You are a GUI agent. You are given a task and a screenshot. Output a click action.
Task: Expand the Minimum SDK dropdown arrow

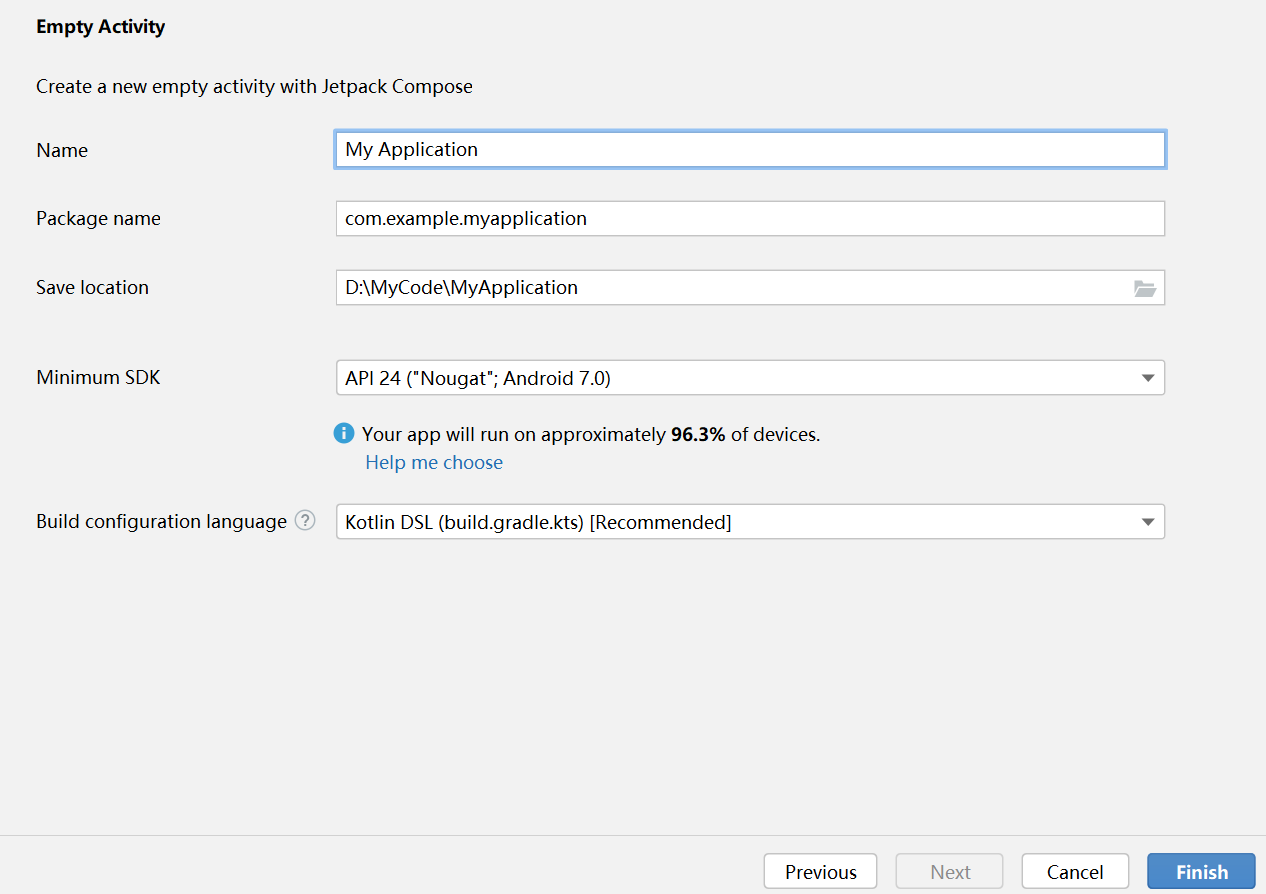pos(1147,378)
